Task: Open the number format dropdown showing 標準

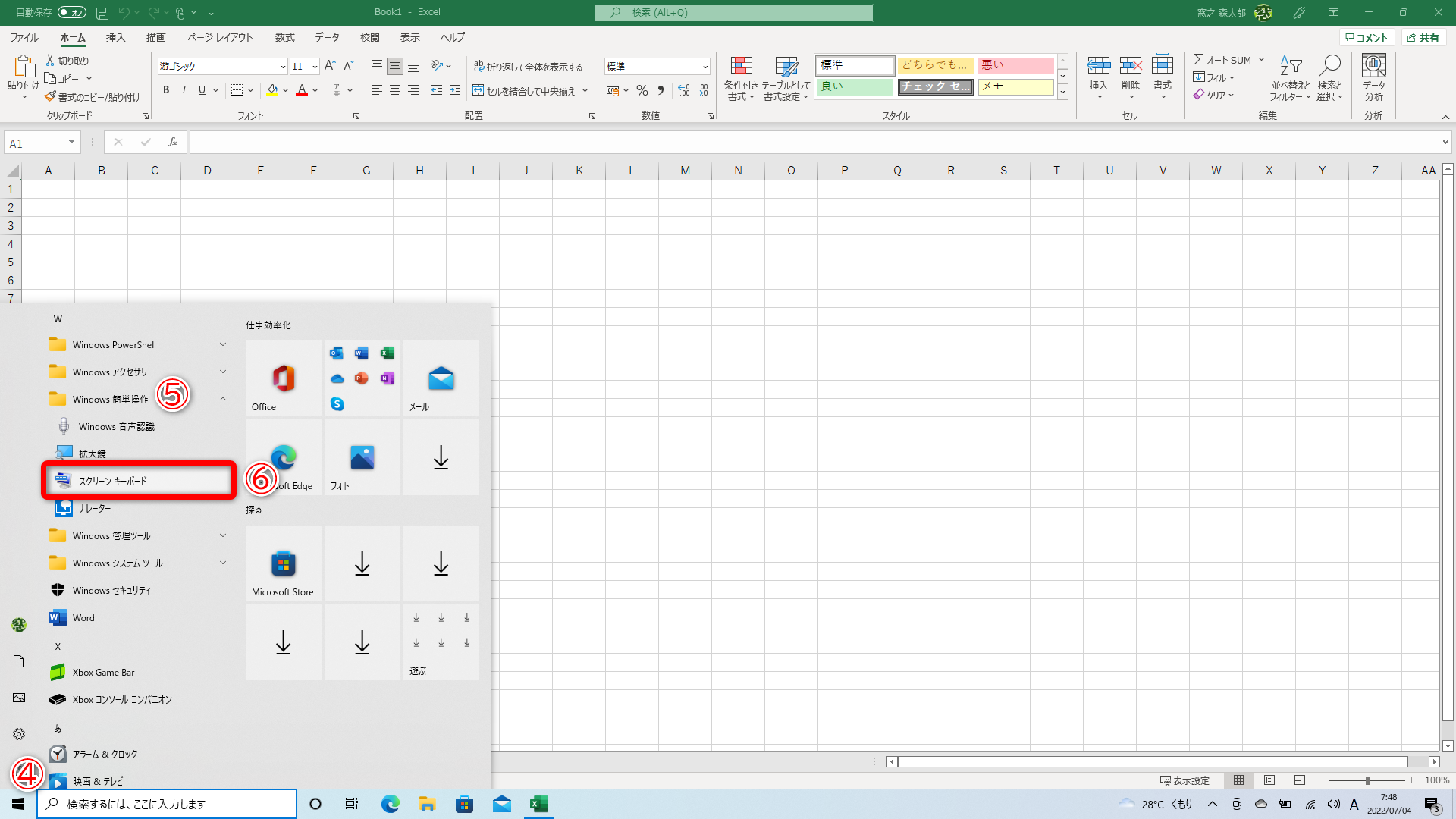Action: tap(704, 67)
